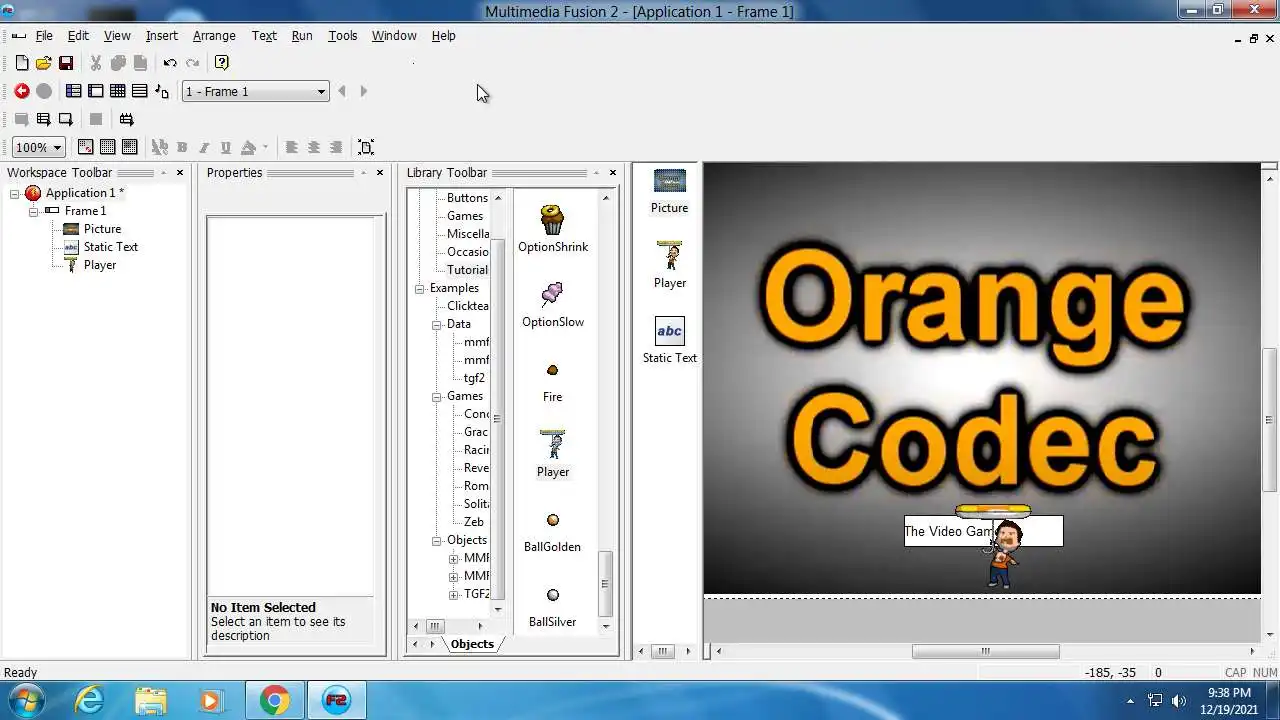Viewport: 1280px width, 720px height.
Task: Set text alignment to center
Action: 314,147
